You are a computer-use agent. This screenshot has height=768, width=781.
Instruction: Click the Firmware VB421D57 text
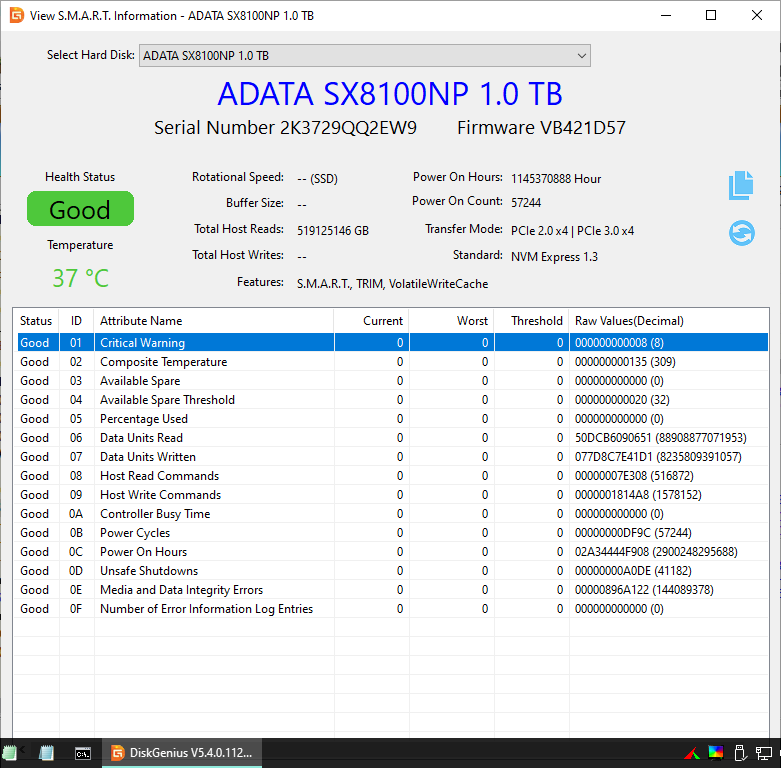click(541, 128)
